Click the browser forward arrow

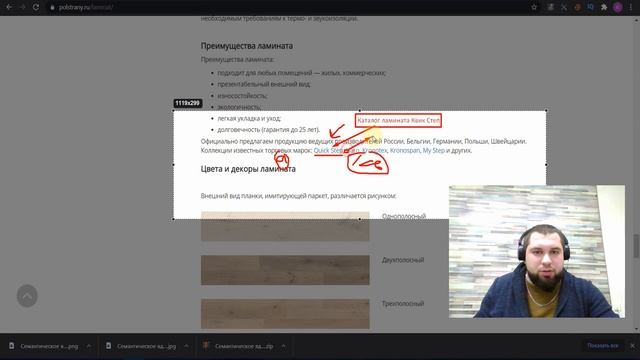pos(22,7)
